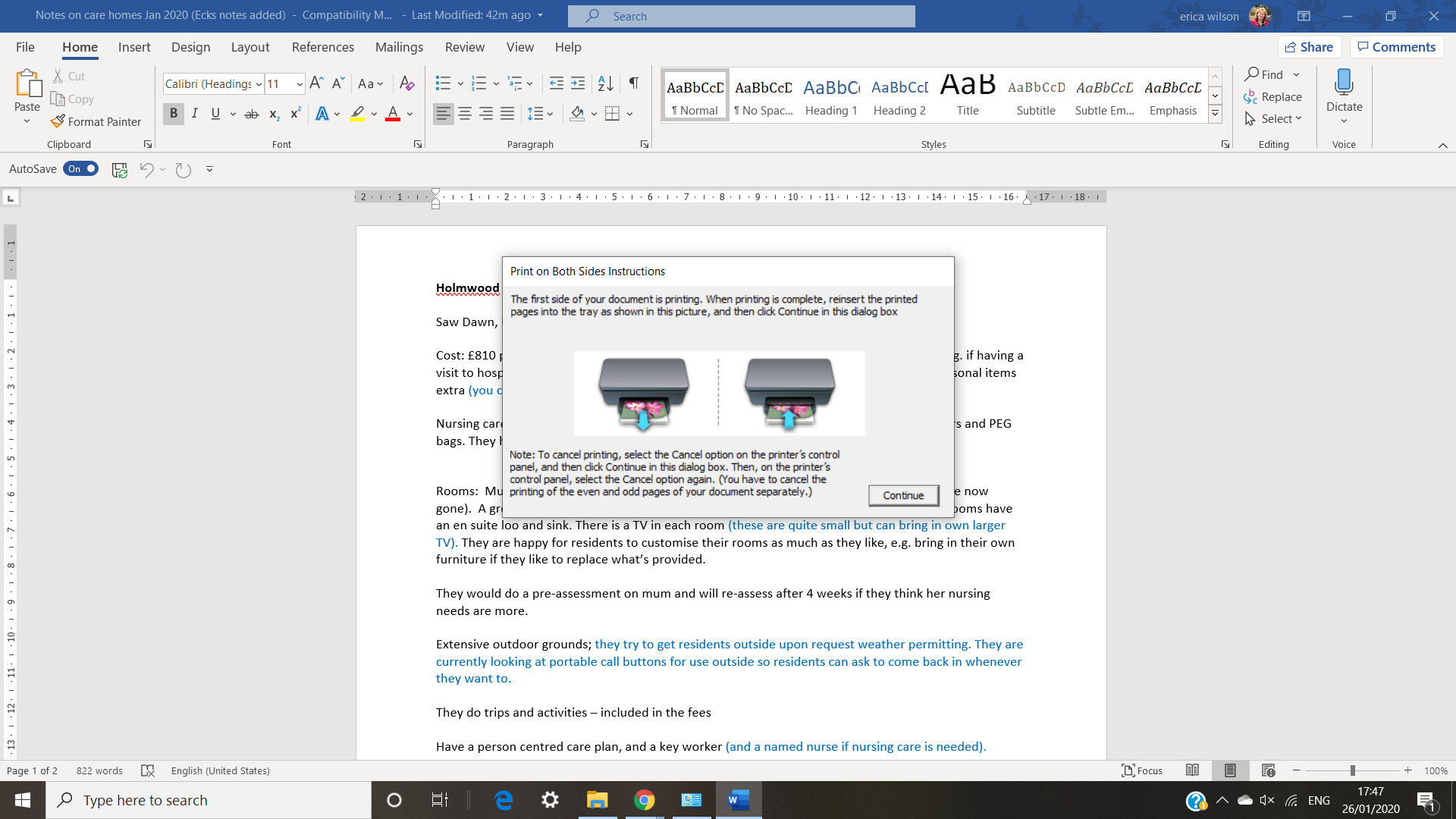Expand the Styles gallery more arrow

(1215, 114)
